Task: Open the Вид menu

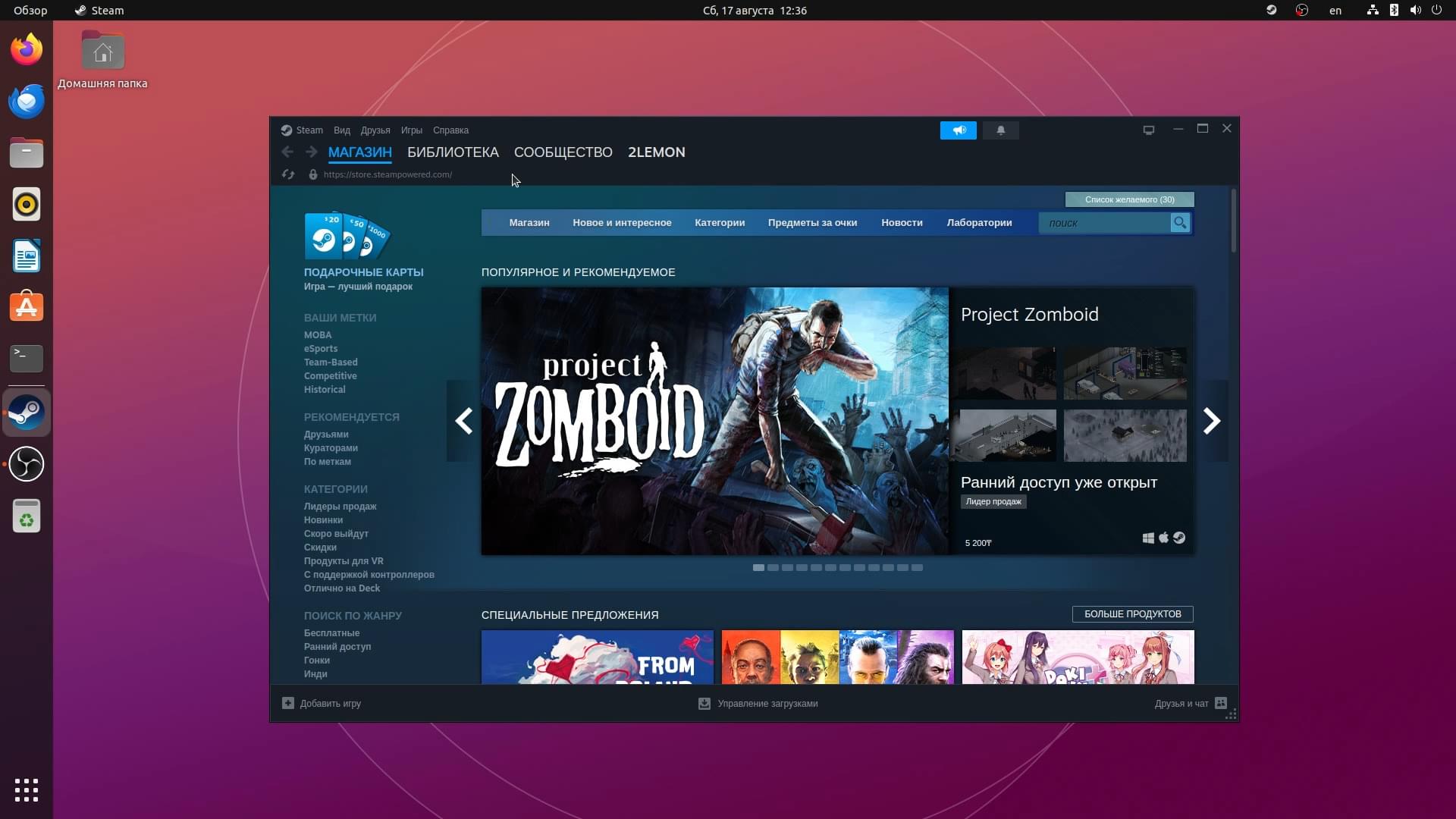Action: click(x=342, y=130)
